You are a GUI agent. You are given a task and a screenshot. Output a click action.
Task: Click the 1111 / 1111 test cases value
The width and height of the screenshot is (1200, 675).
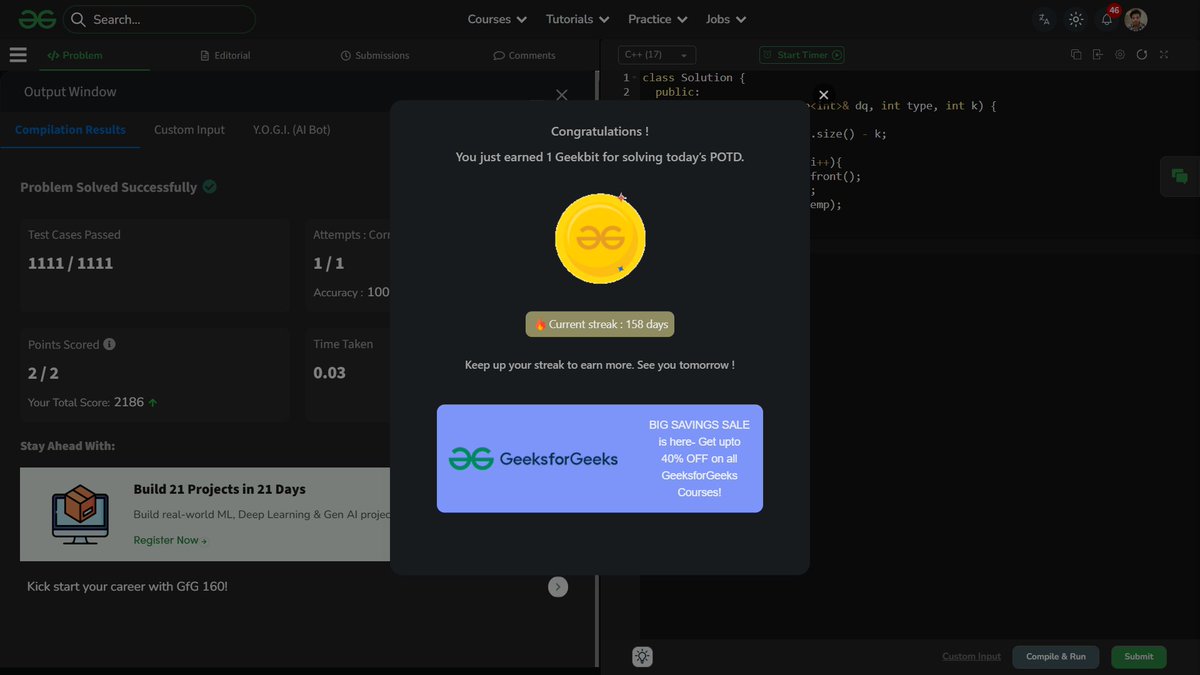[x=70, y=263]
